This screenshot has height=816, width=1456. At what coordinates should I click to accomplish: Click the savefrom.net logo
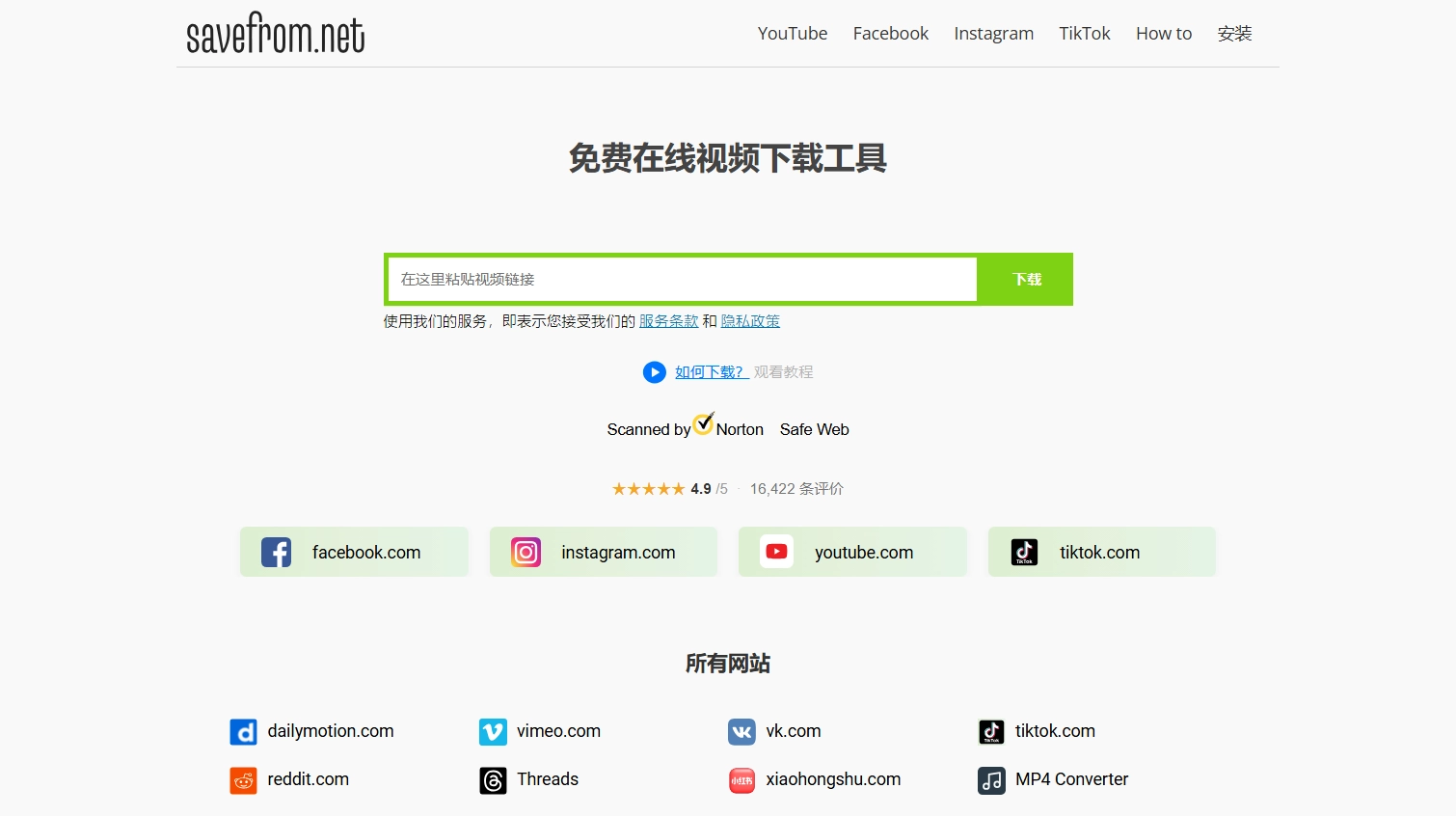pos(275,33)
